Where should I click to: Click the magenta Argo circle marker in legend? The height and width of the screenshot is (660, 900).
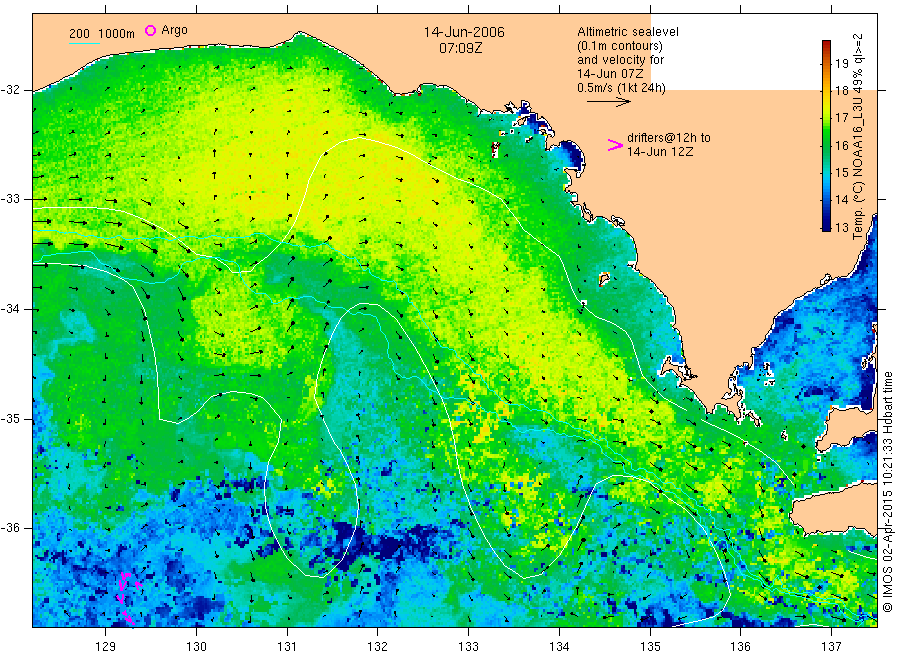point(150,30)
